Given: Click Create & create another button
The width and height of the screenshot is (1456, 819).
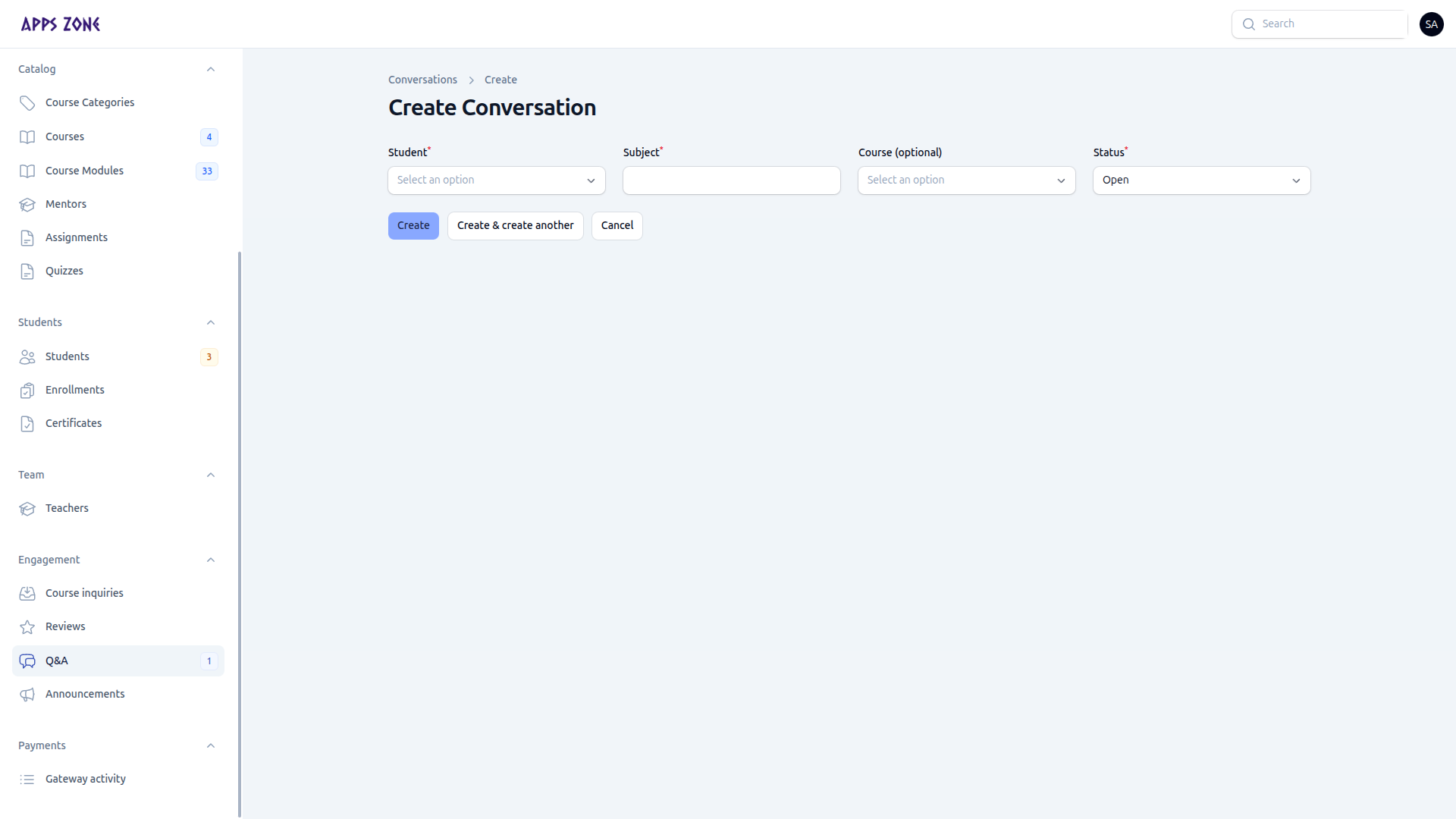Looking at the screenshot, I should pos(516,226).
